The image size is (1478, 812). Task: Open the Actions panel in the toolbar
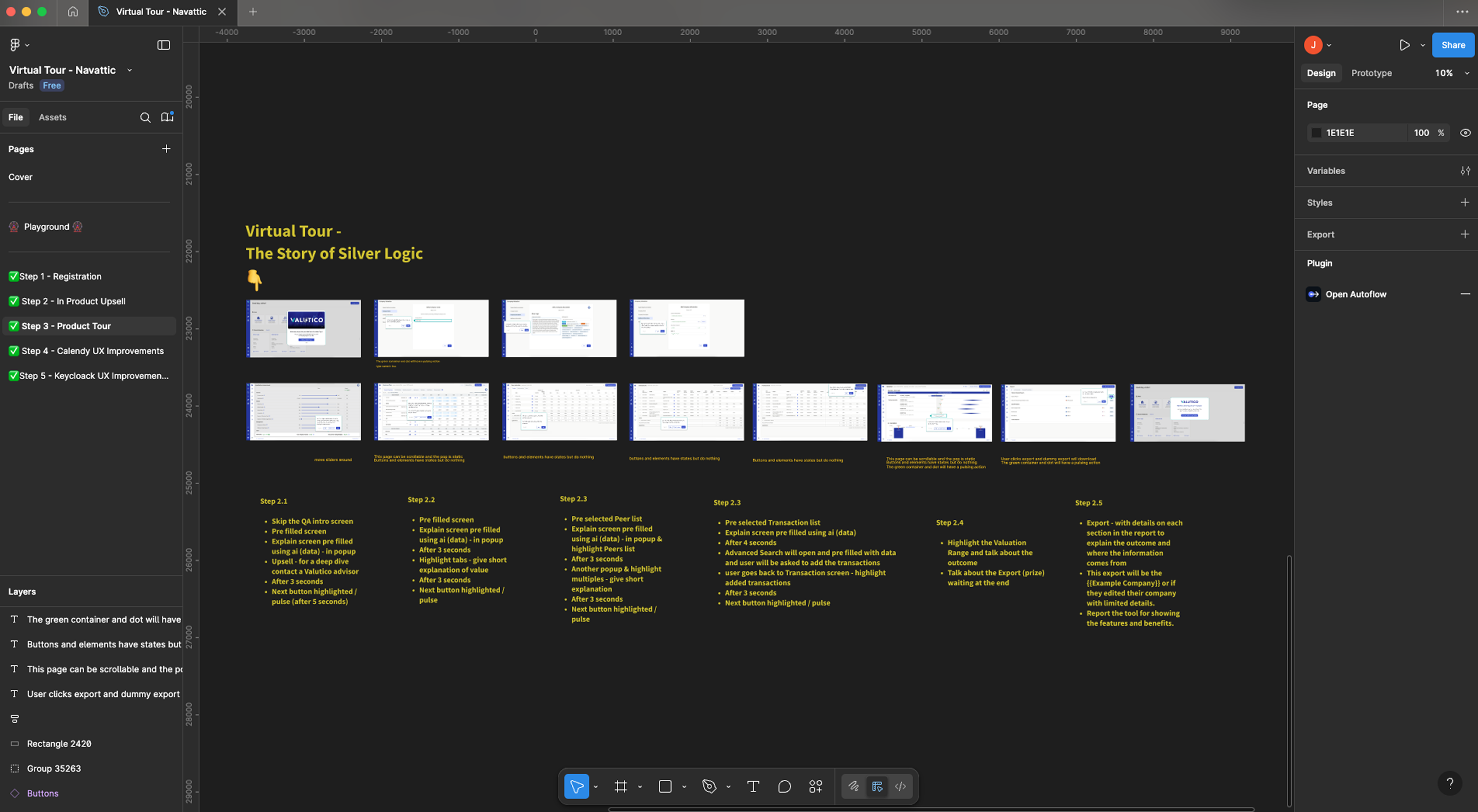tap(815, 786)
